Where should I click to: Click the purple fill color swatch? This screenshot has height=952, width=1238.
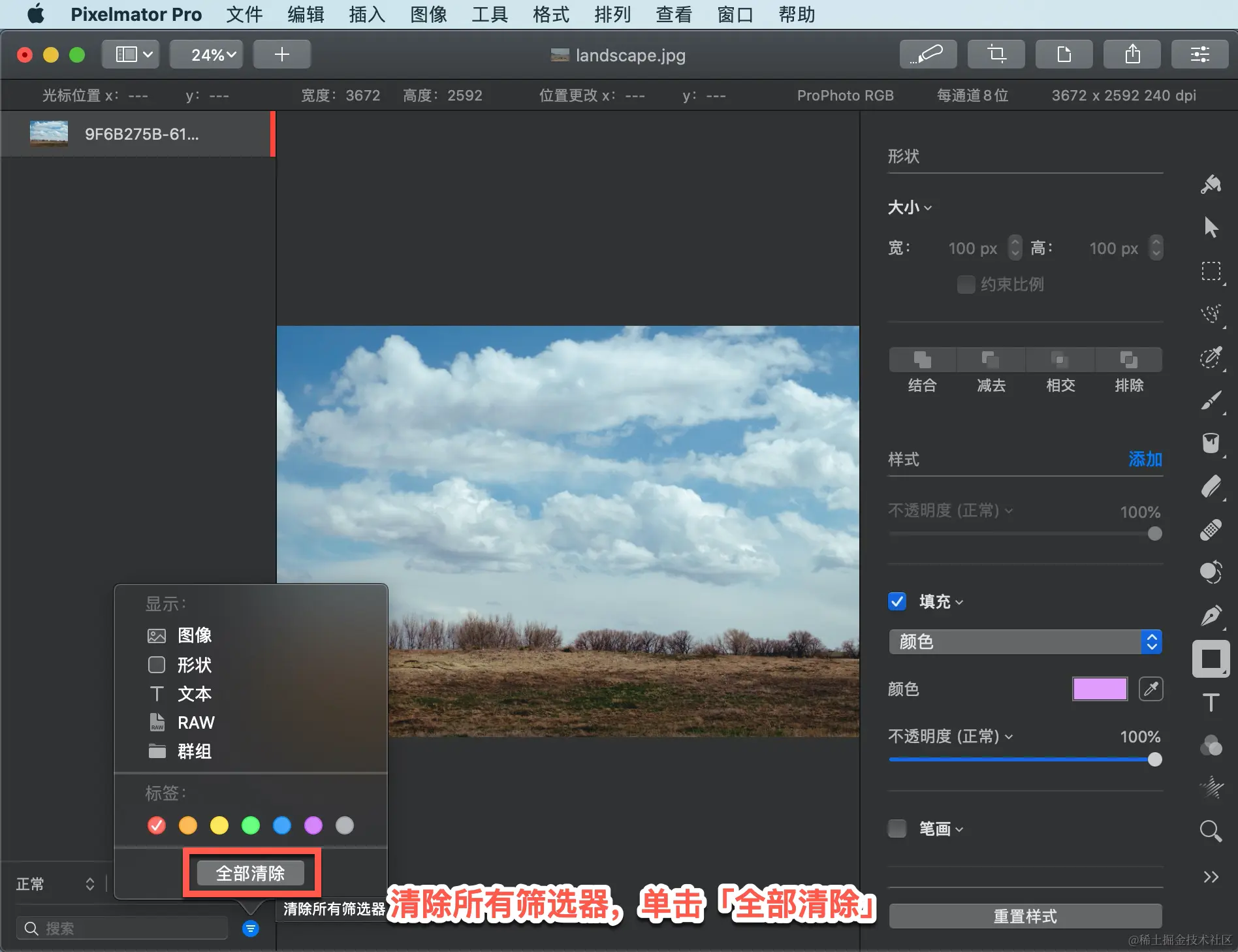(x=1100, y=689)
